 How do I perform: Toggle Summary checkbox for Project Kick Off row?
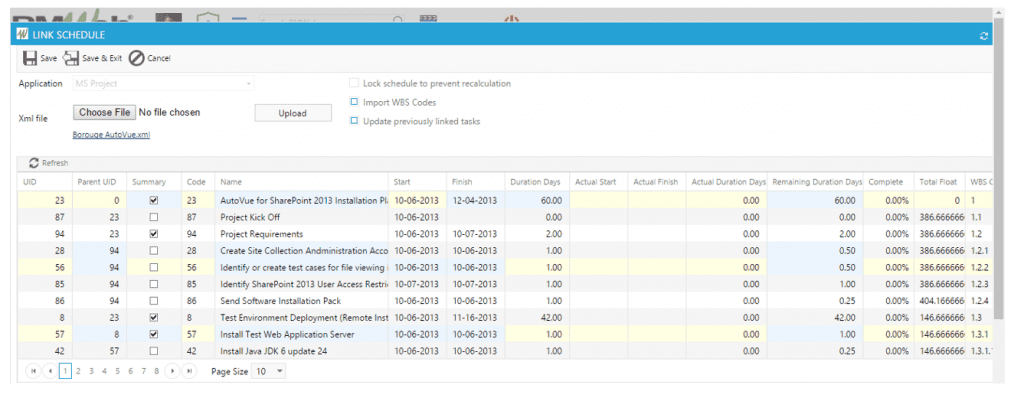point(153,217)
